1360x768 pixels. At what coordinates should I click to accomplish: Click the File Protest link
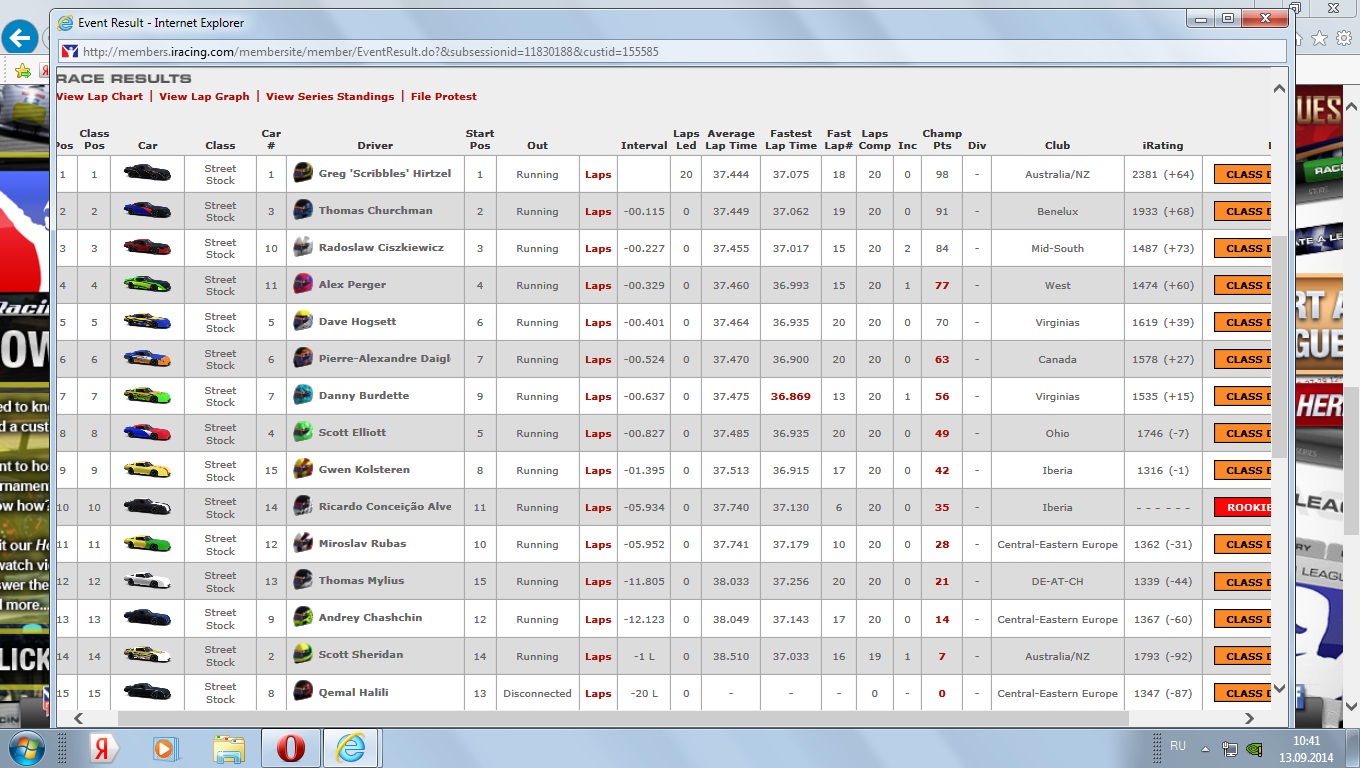[443, 97]
